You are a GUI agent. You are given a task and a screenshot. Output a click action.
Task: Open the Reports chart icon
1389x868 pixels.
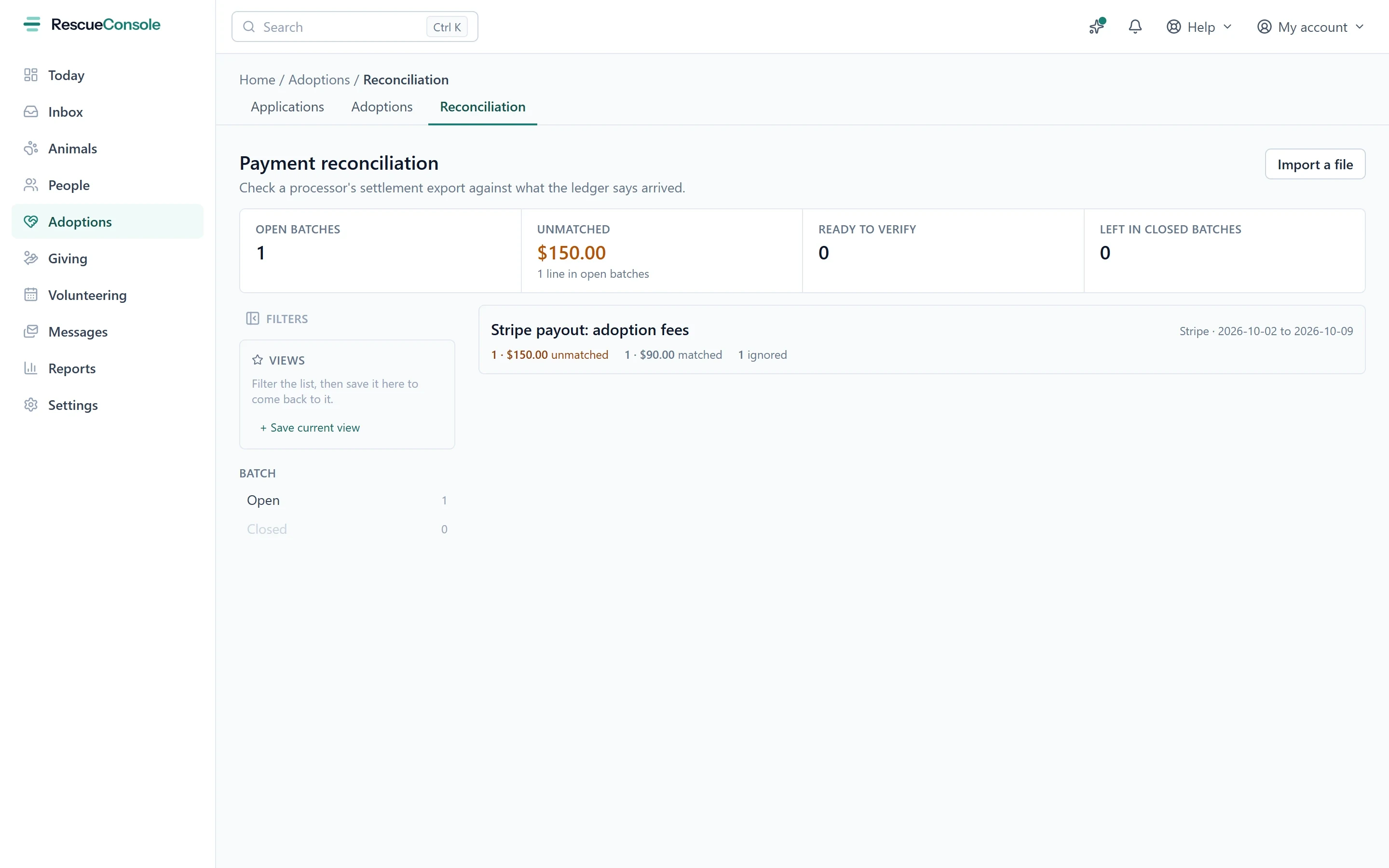pos(31,368)
